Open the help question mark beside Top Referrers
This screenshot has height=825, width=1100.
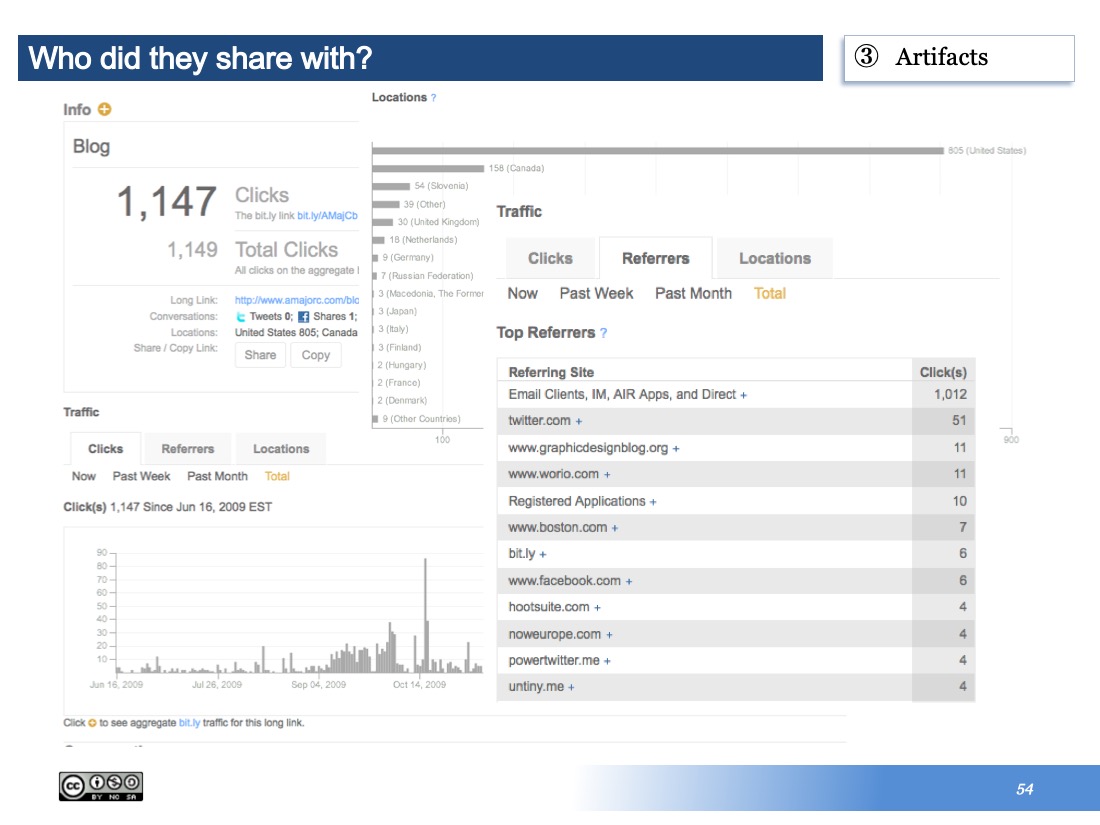coord(603,333)
